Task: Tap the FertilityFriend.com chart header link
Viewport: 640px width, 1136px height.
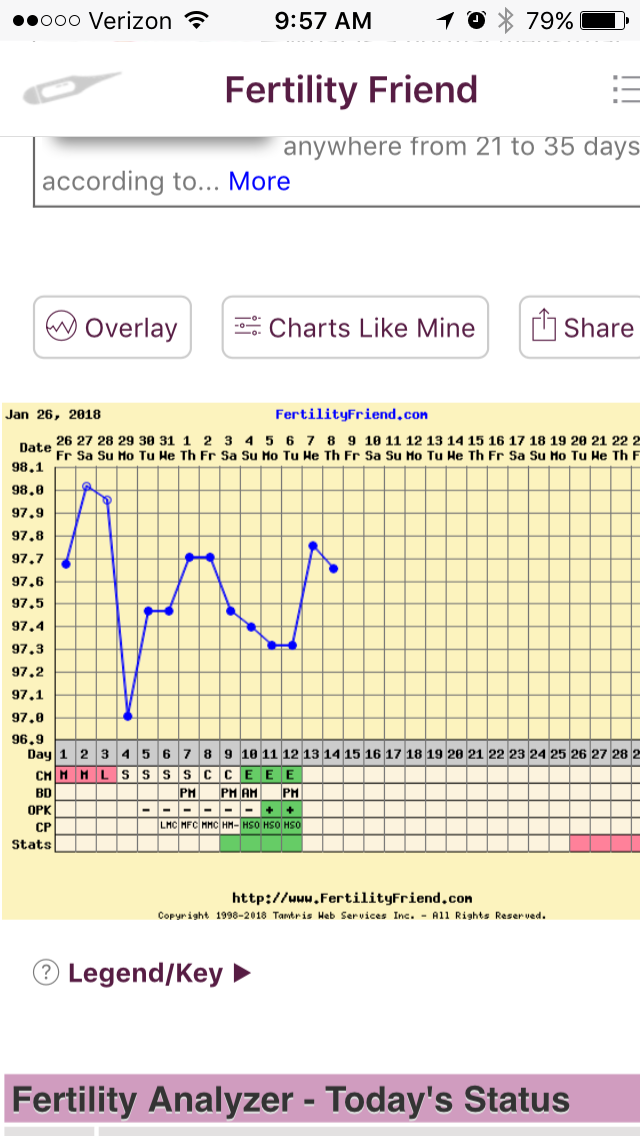Action: tap(351, 415)
